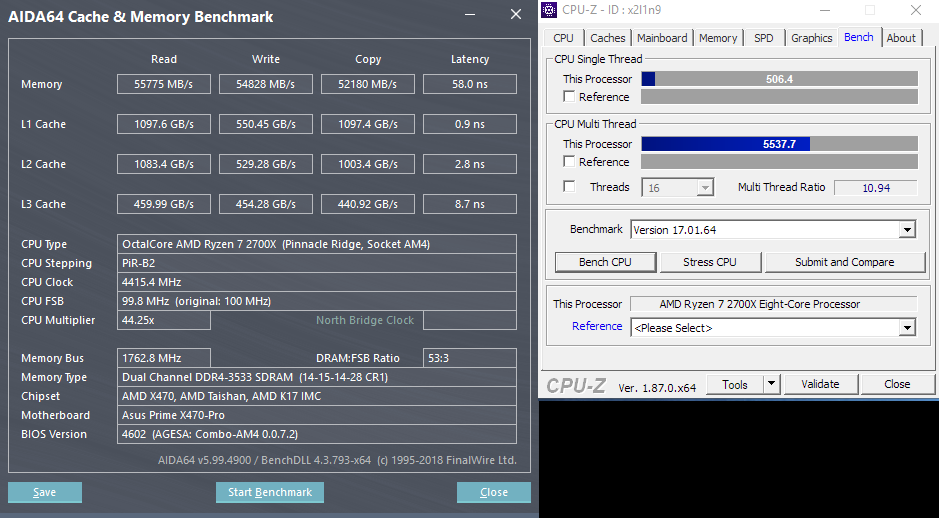
Task: Click L3 Cache Latency value 8.7 ns
Action: (x=470, y=204)
